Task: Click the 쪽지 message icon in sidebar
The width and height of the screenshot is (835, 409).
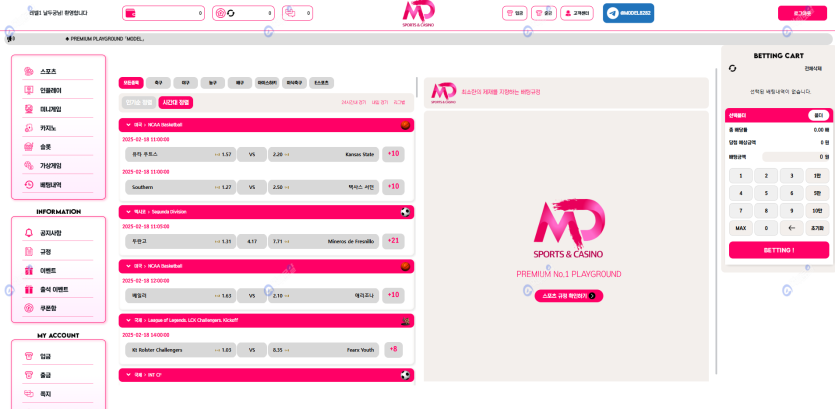Action: (x=29, y=394)
